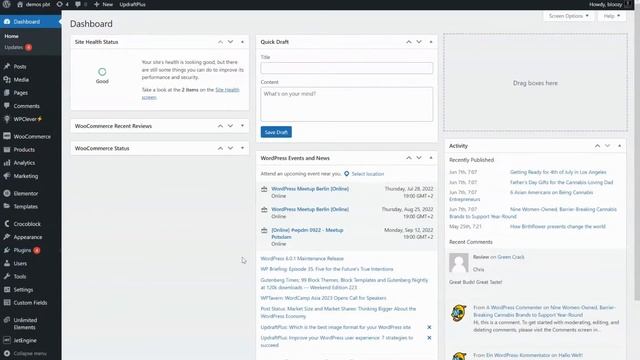Open Products icon in sidebar
The height and width of the screenshot is (360, 640).
click(7, 149)
